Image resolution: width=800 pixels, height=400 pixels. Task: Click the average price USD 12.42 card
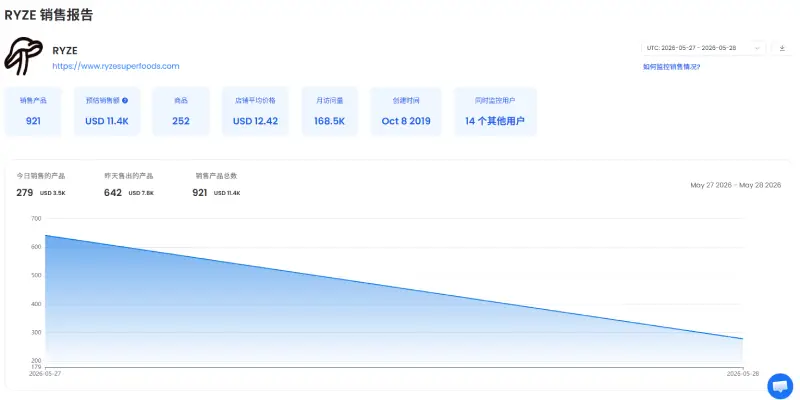click(x=255, y=112)
